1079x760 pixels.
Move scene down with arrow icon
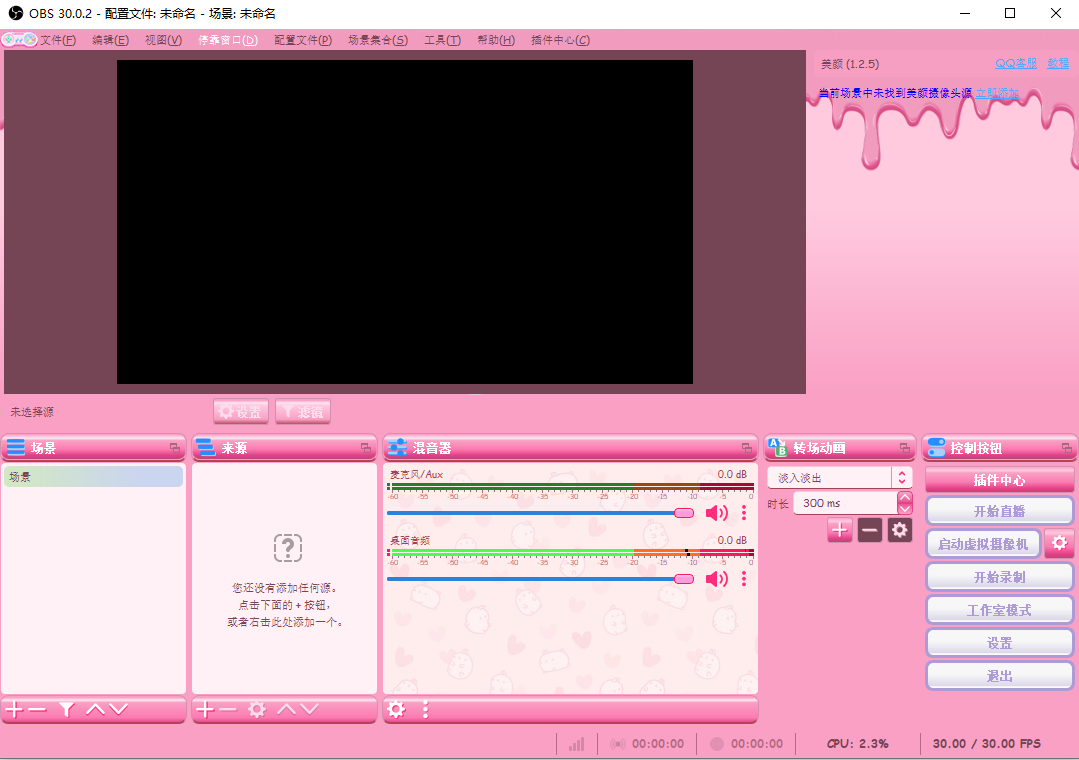point(118,709)
